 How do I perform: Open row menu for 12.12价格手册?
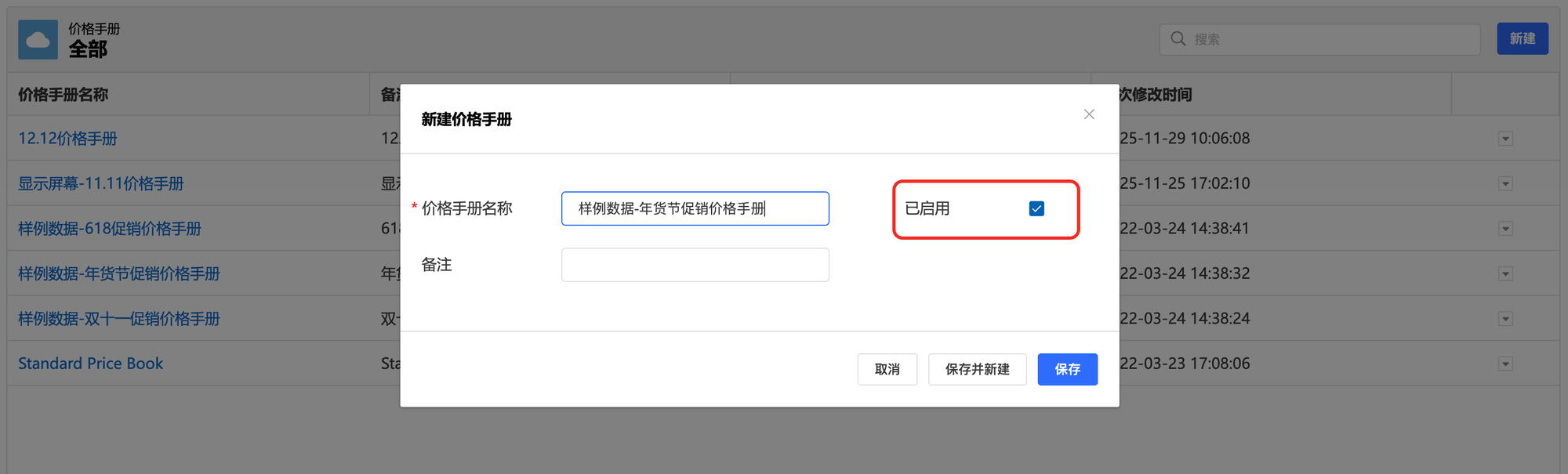(1504, 139)
